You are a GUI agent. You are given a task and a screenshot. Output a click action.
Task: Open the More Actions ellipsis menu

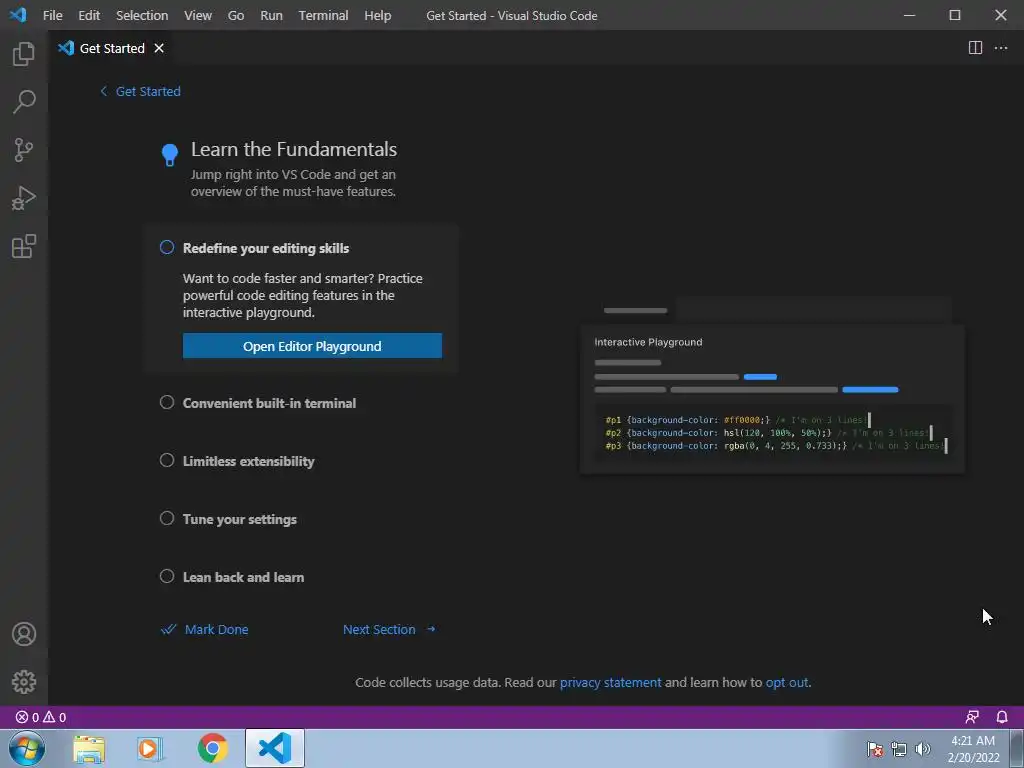[1000, 48]
